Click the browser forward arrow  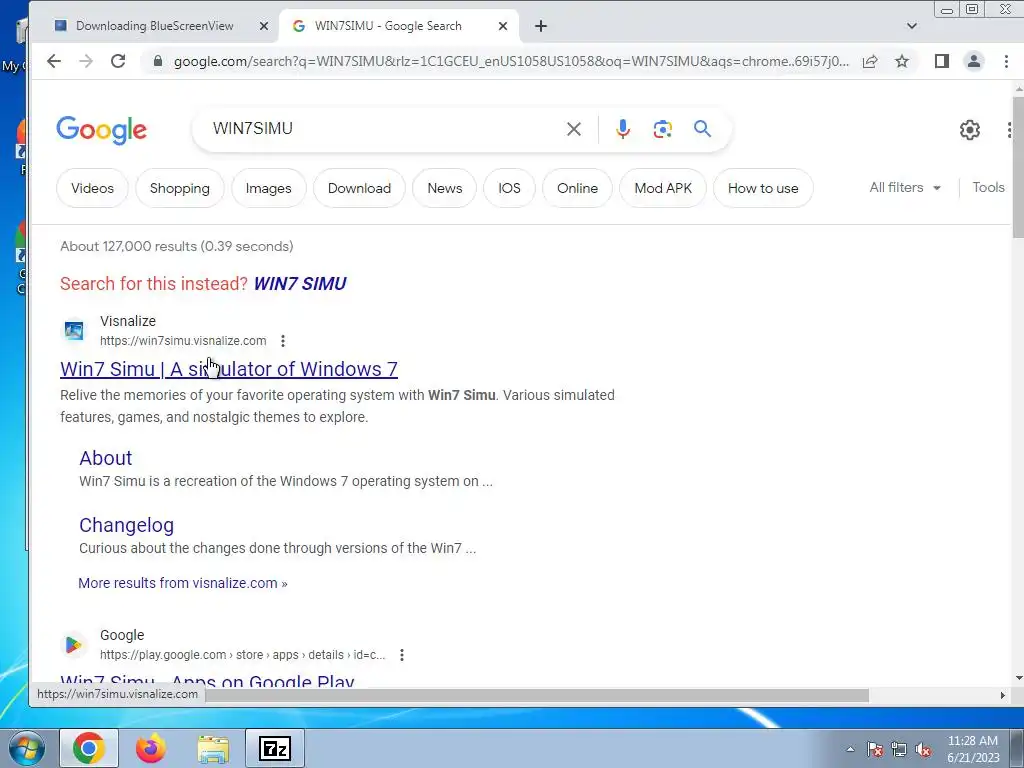pos(86,61)
